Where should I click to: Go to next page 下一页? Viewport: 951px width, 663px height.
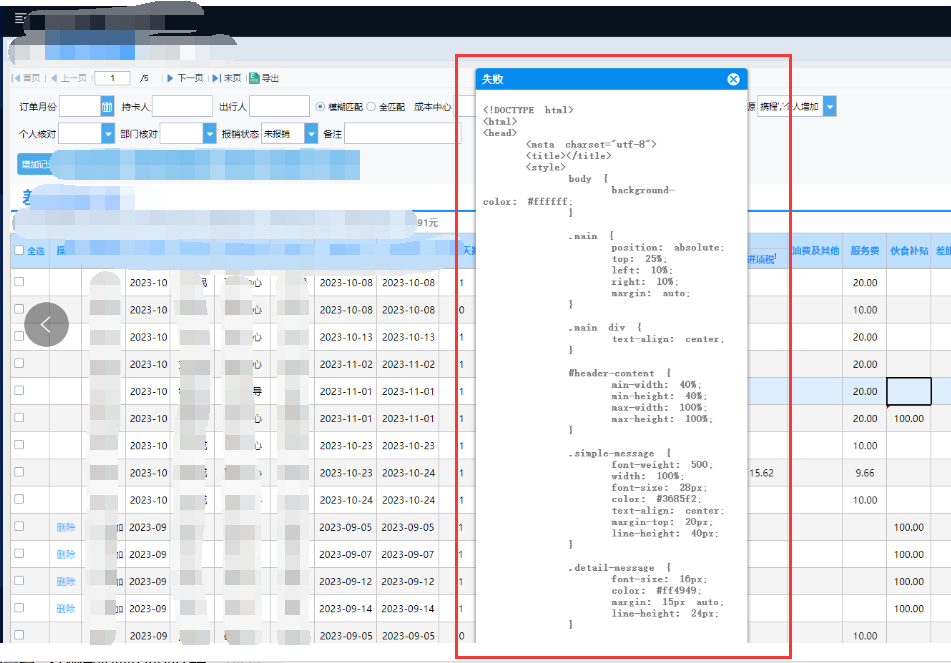coord(185,78)
